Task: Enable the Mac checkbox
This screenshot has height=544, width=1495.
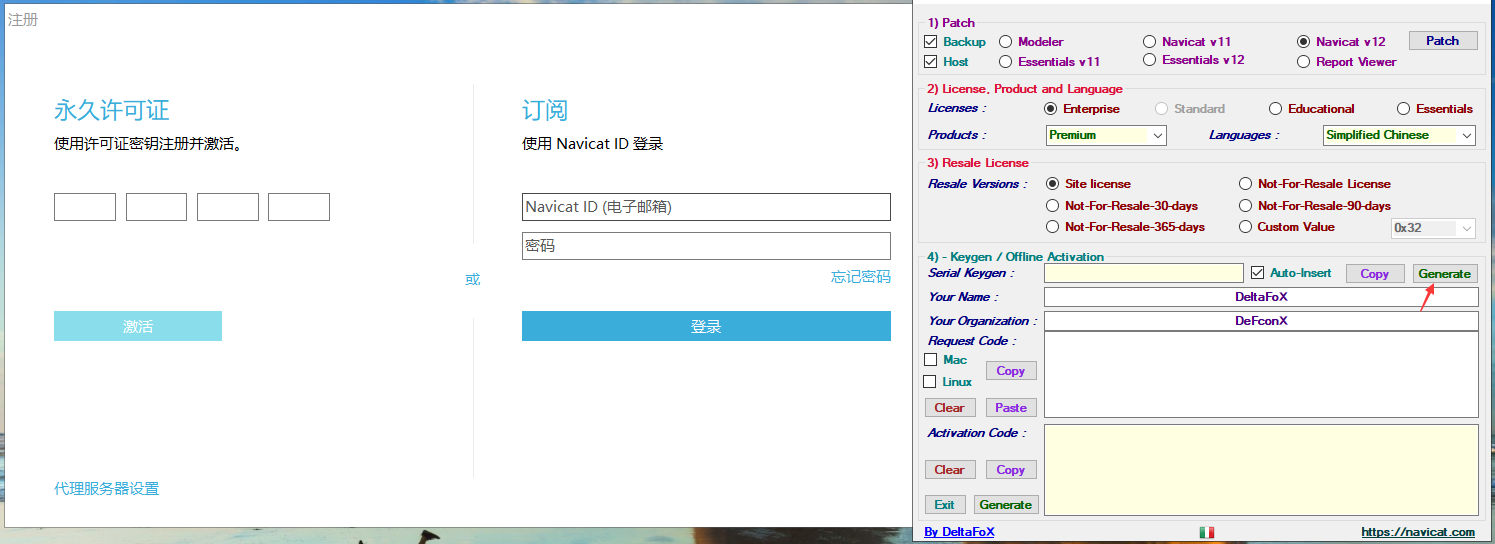Action: click(931, 360)
